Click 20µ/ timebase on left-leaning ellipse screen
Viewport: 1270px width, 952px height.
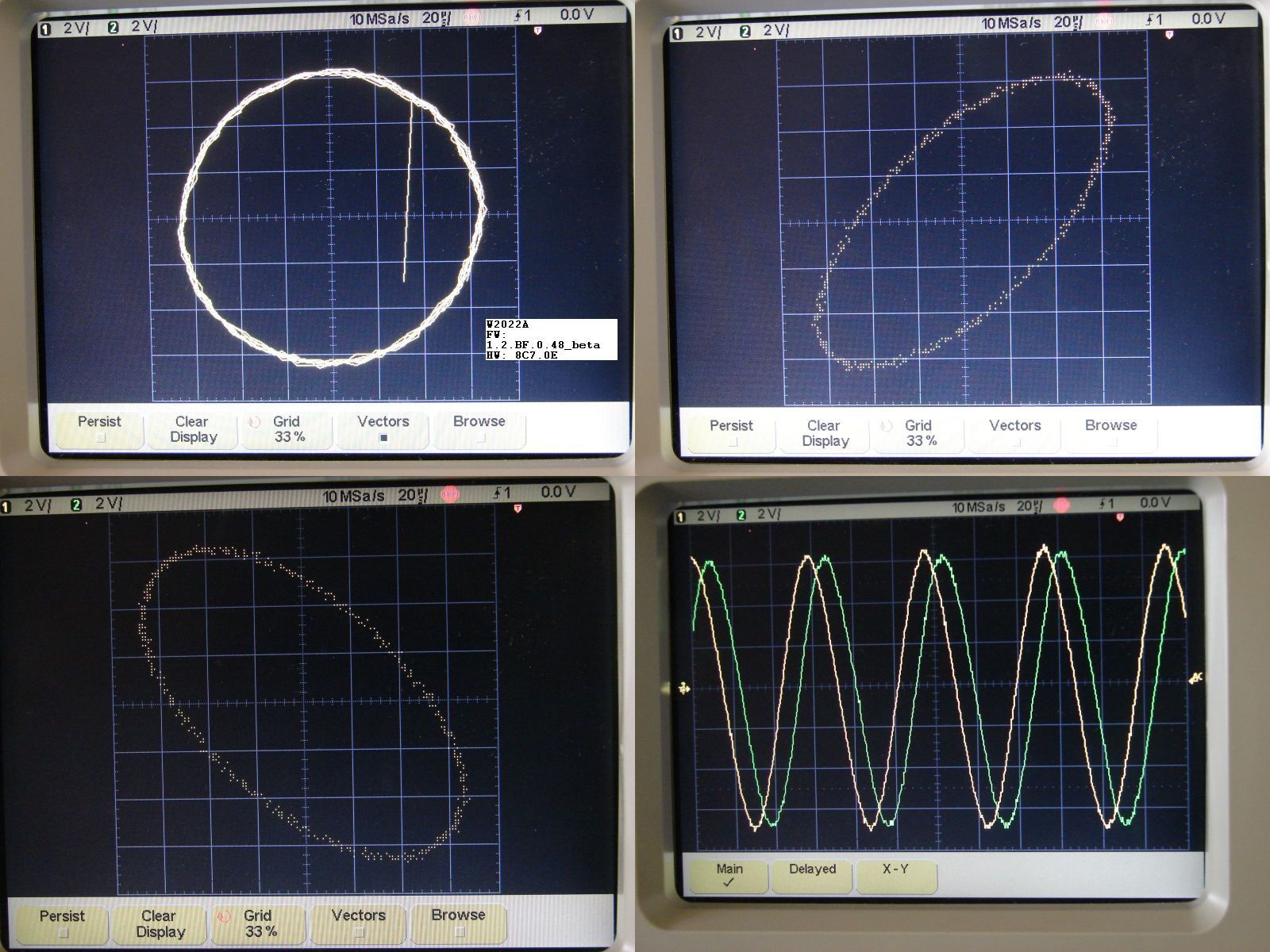(x=413, y=495)
